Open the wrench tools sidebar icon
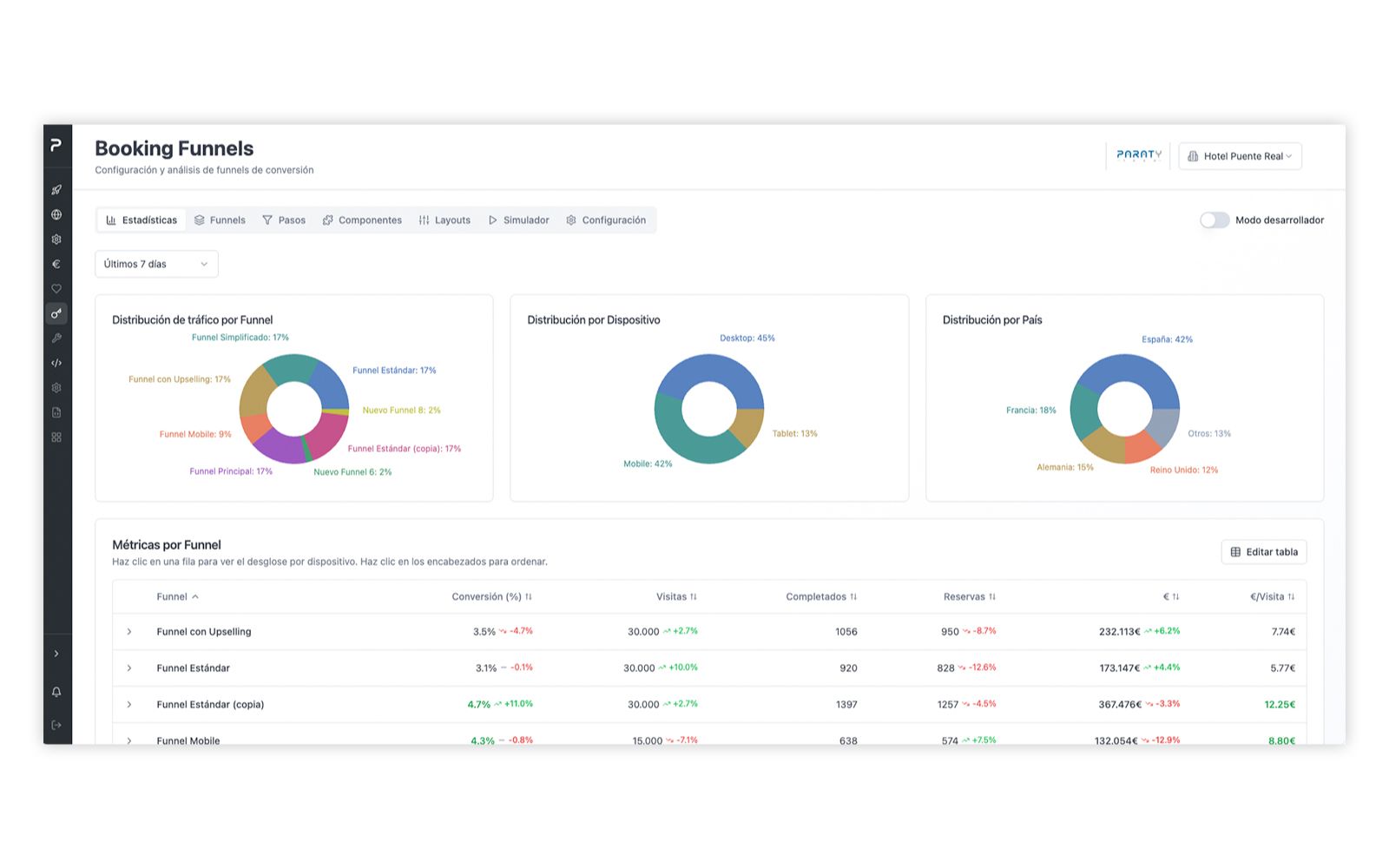 (56, 339)
